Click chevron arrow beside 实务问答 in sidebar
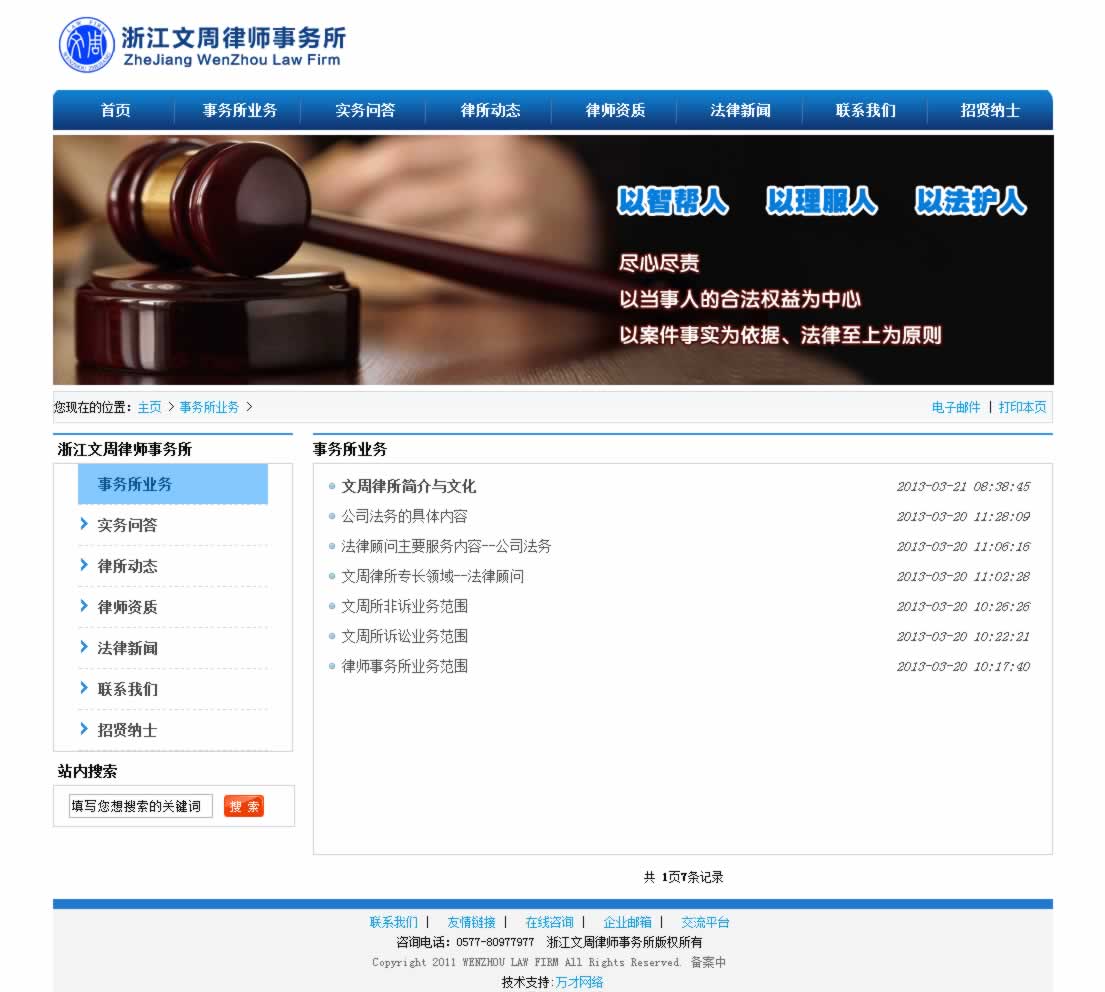 [x=84, y=524]
